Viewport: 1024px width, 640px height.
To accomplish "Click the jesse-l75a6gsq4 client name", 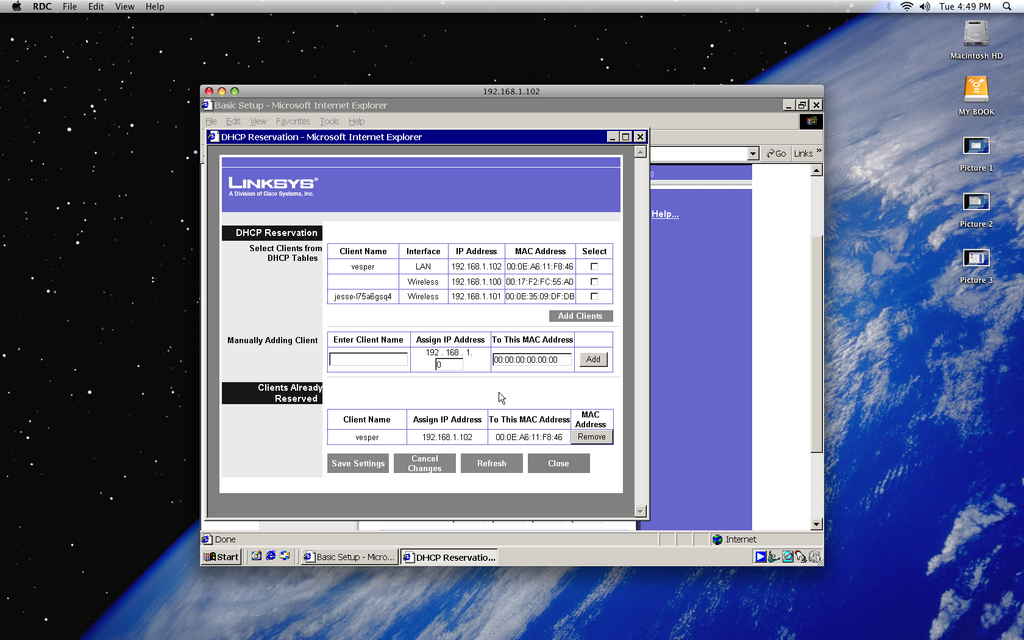I will (363, 296).
